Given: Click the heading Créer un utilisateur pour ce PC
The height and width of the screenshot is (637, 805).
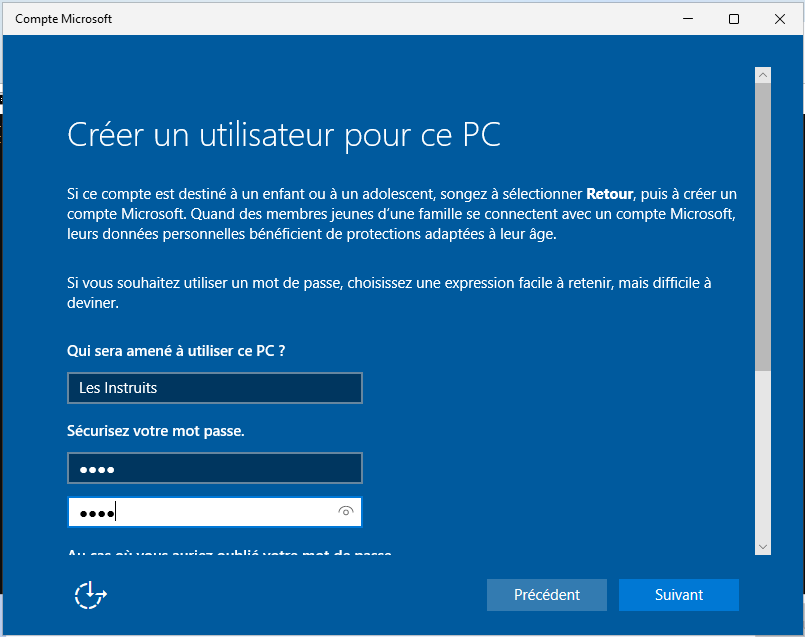Looking at the screenshot, I should [x=284, y=135].
